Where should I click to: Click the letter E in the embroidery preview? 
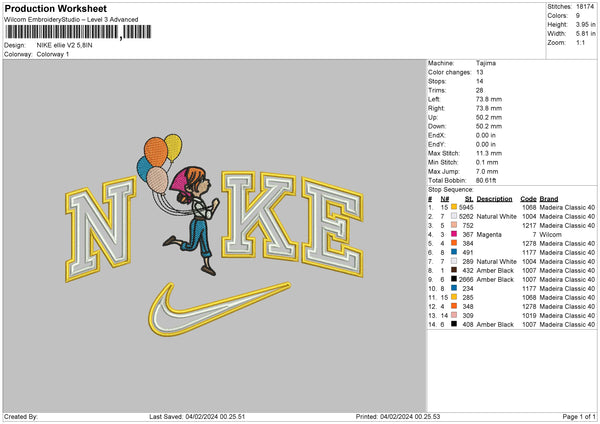coord(320,224)
